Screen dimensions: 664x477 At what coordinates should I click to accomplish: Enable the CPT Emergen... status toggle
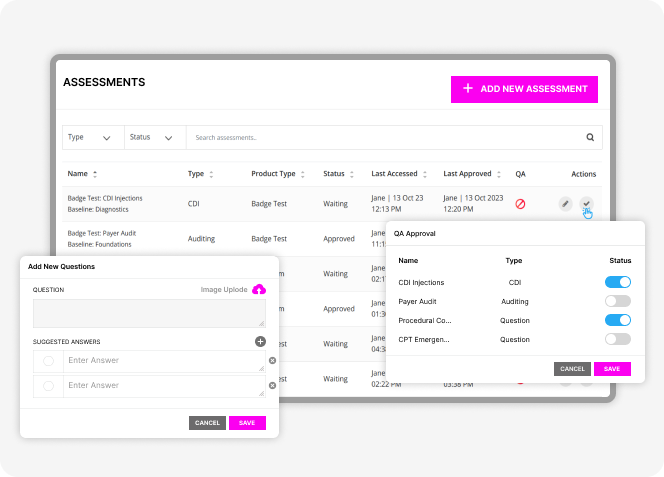617,339
